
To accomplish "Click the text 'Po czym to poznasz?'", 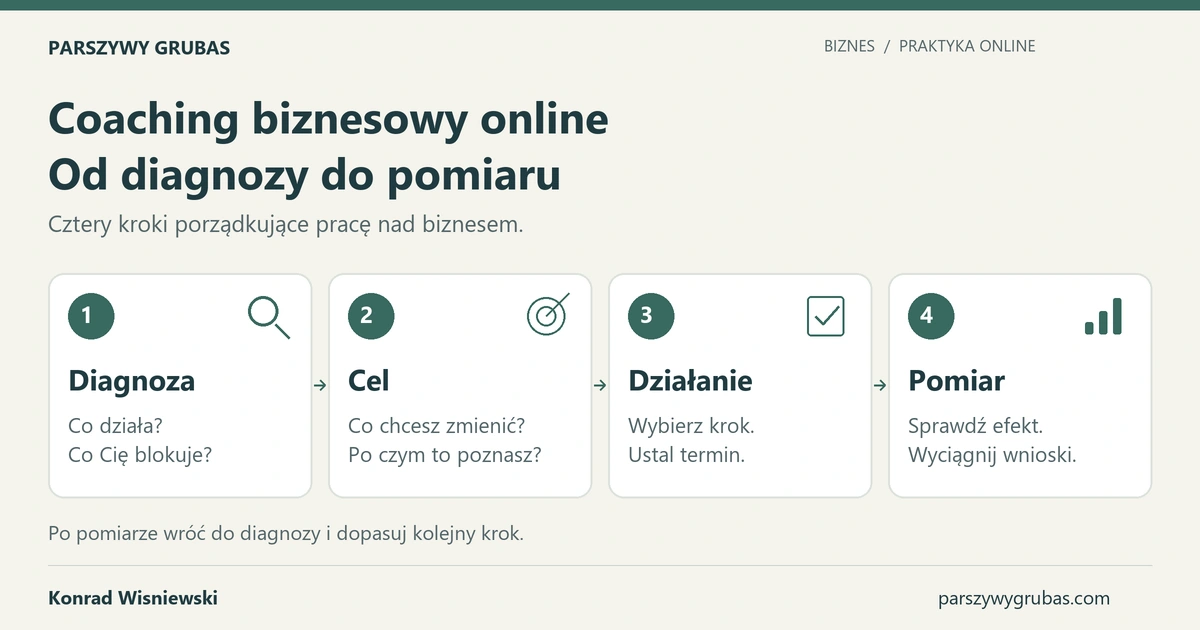I will (445, 456).
